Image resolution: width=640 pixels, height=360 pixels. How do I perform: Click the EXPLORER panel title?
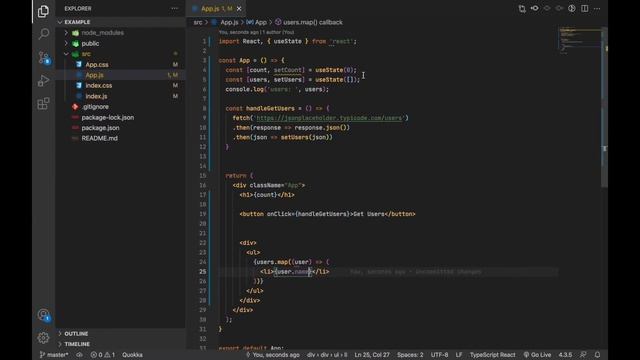[x=78, y=9]
